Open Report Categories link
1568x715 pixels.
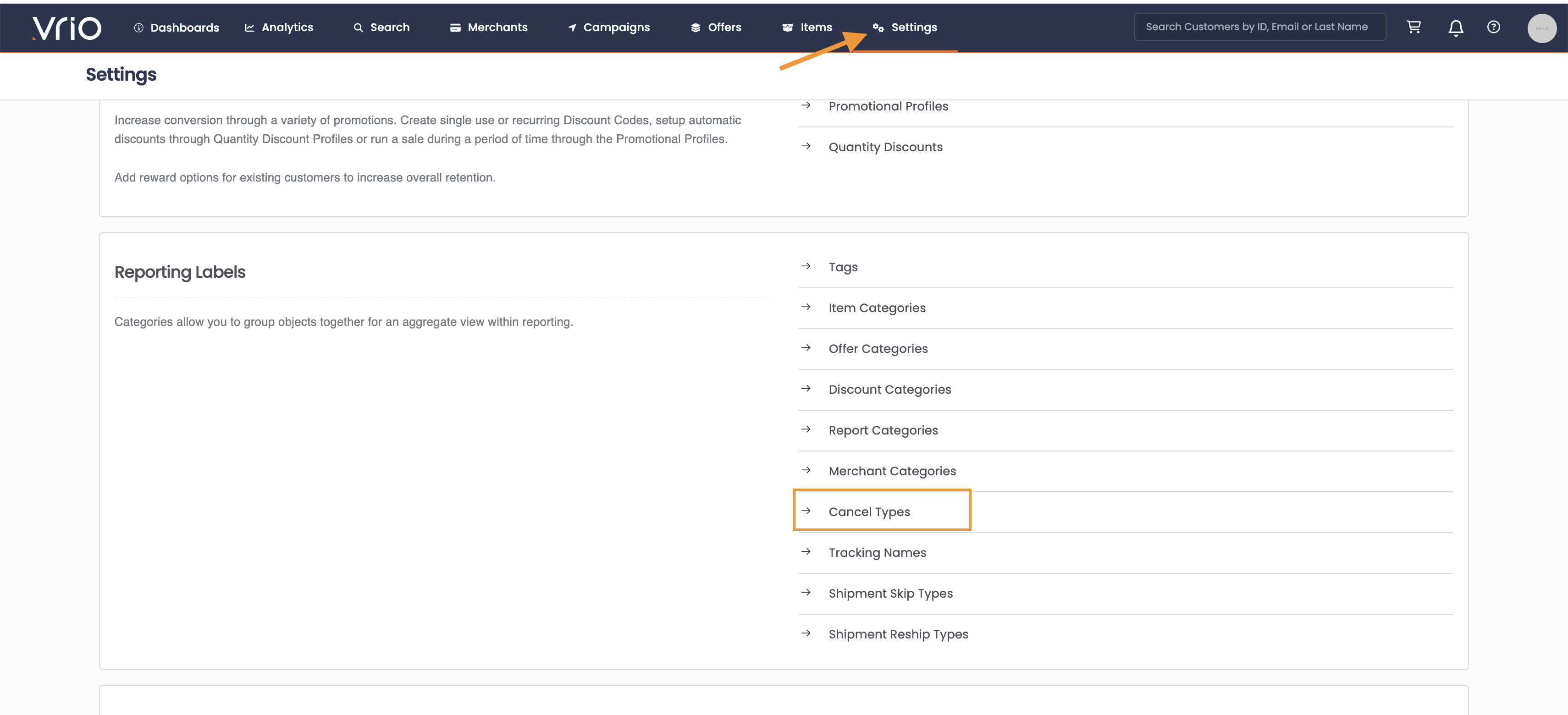(883, 430)
